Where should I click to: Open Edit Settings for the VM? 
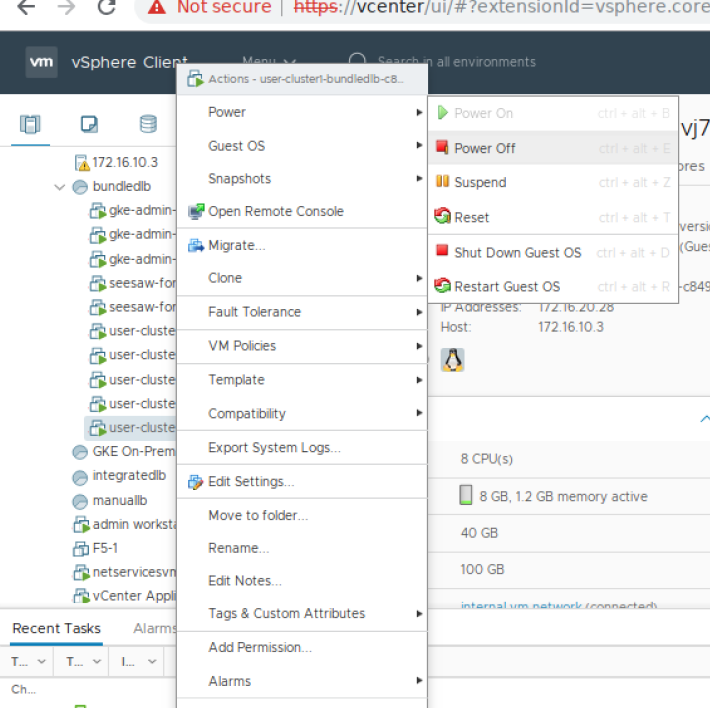[250, 481]
